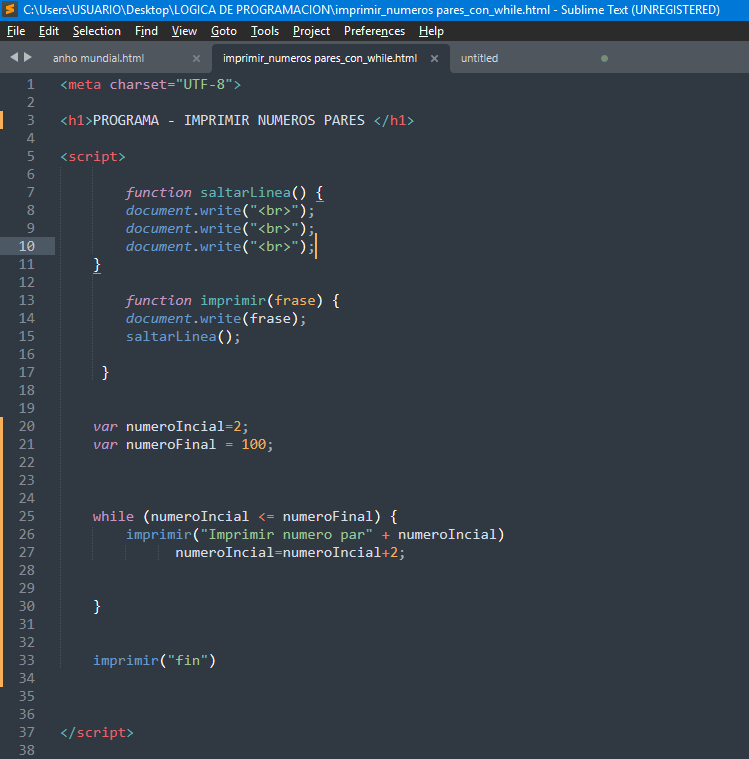This screenshot has width=749, height=759.
Task: Open the Preferences menu
Action: (x=374, y=31)
